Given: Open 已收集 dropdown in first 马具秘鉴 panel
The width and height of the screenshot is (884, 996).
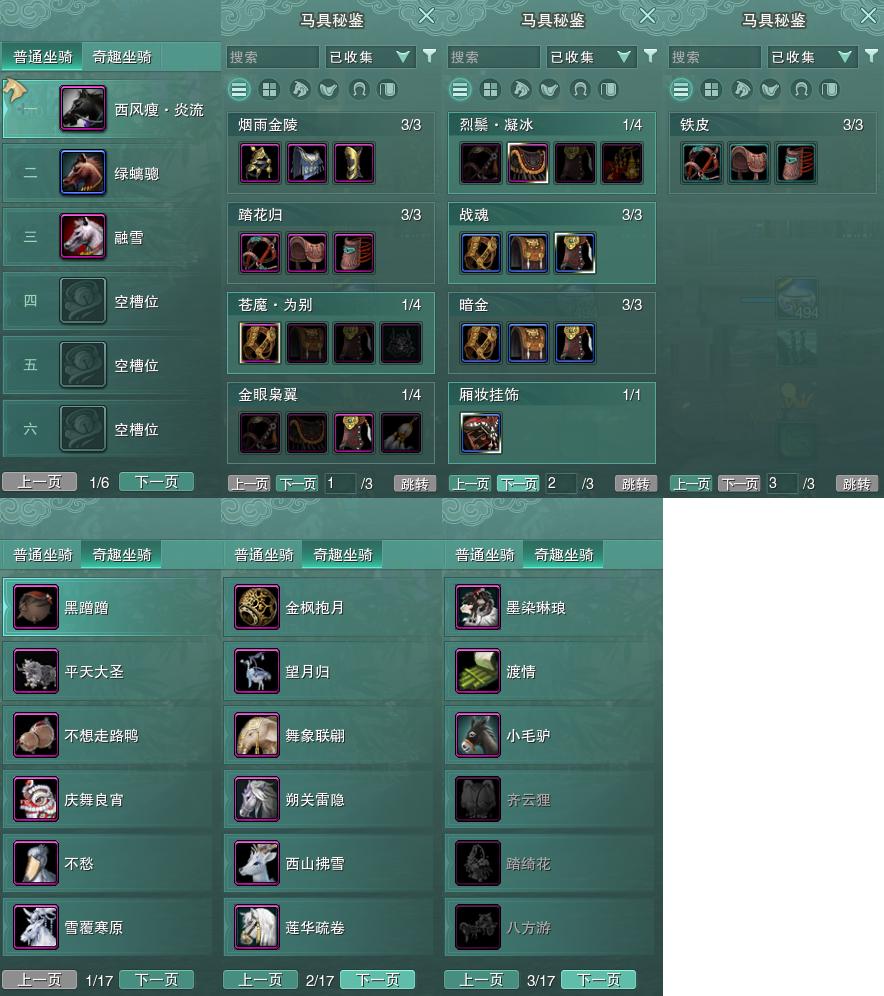Looking at the screenshot, I should point(370,57).
